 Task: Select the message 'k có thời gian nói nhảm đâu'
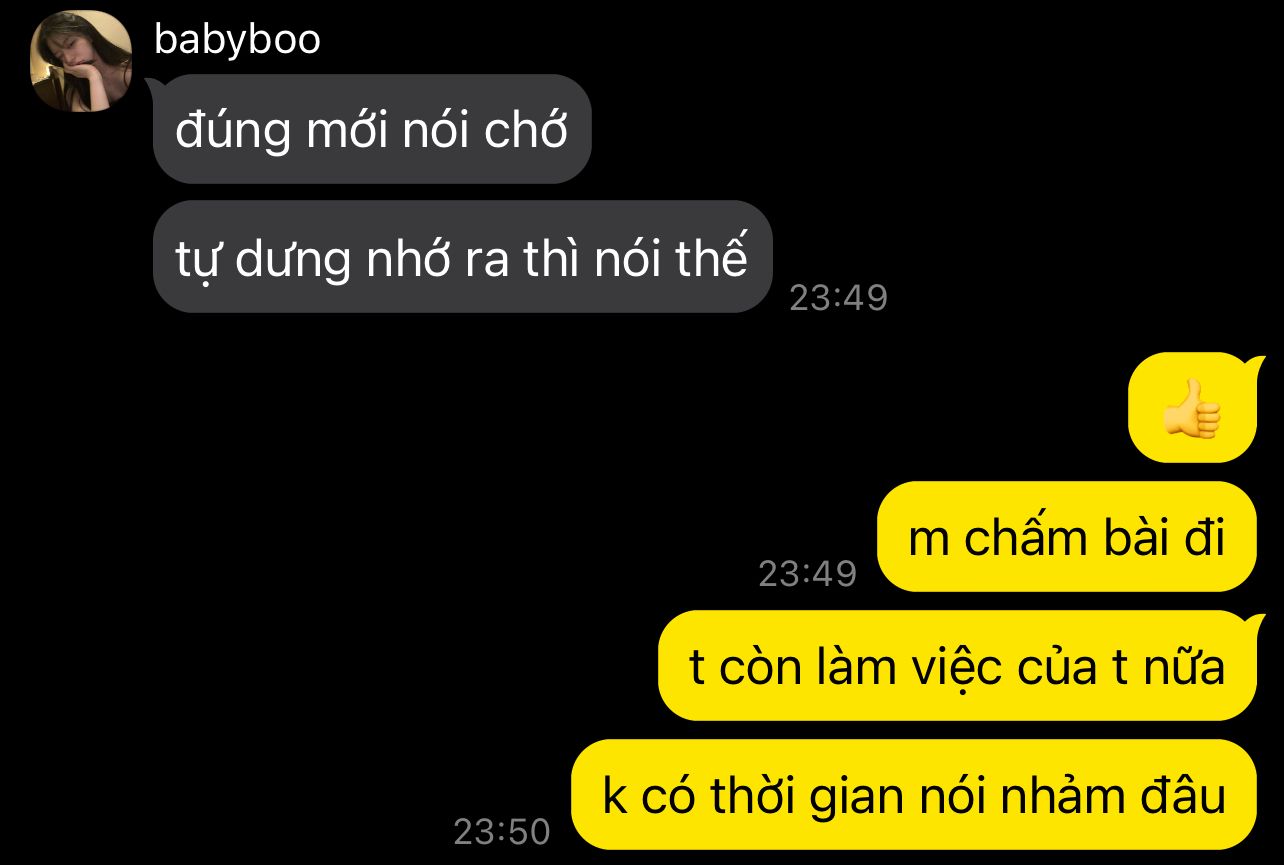pyautogui.click(x=914, y=795)
